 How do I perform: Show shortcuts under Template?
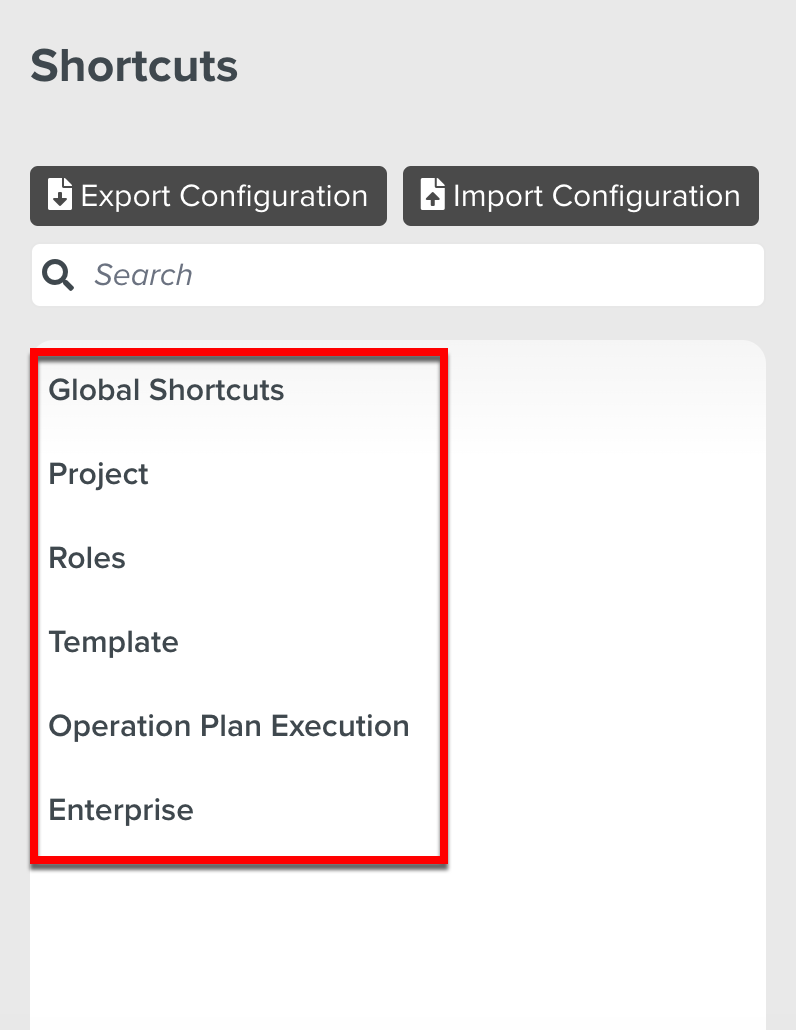(x=113, y=642)
